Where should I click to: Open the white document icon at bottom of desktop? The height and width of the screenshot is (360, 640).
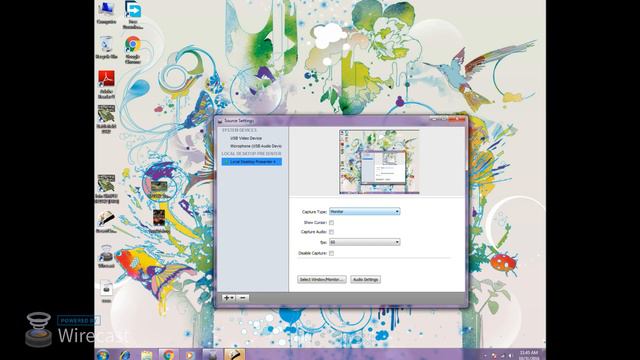point(106,291)
